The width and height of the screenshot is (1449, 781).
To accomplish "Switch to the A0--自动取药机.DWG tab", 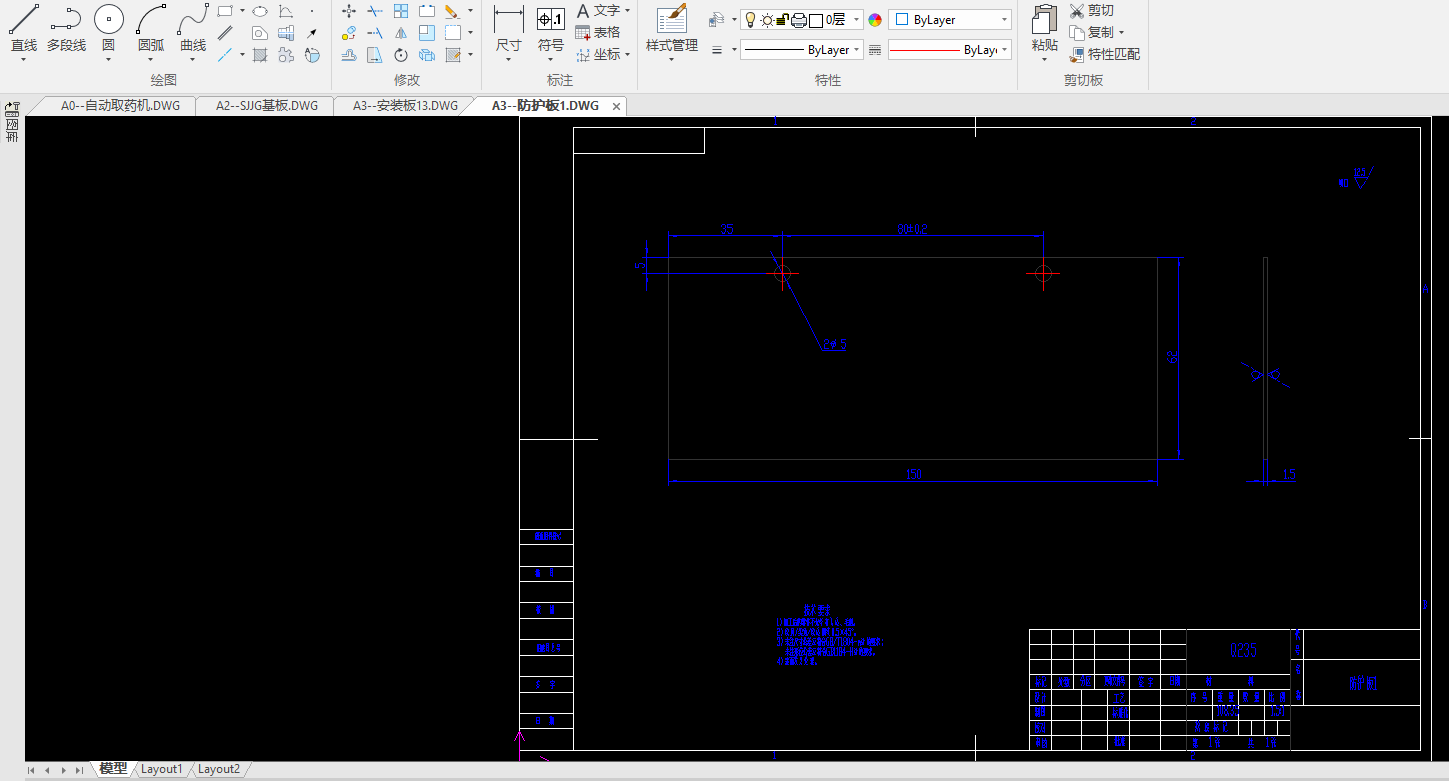I will [x=120, y=105].
